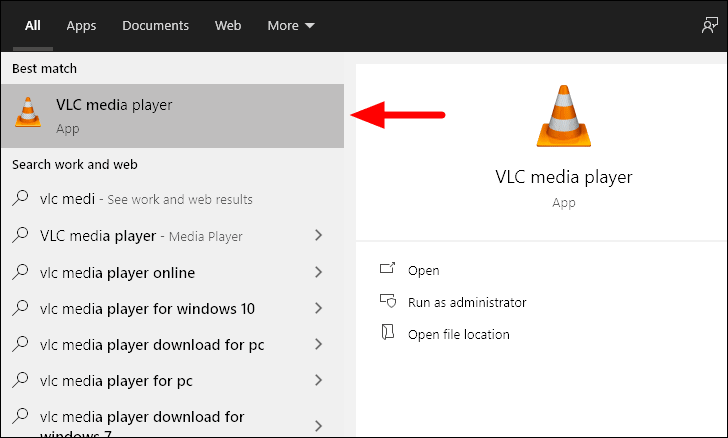The height and width of the screenshot is (438, 728).
Task: Click the 'VLC media player' title in the preview pane
Action: click(564, 177)
